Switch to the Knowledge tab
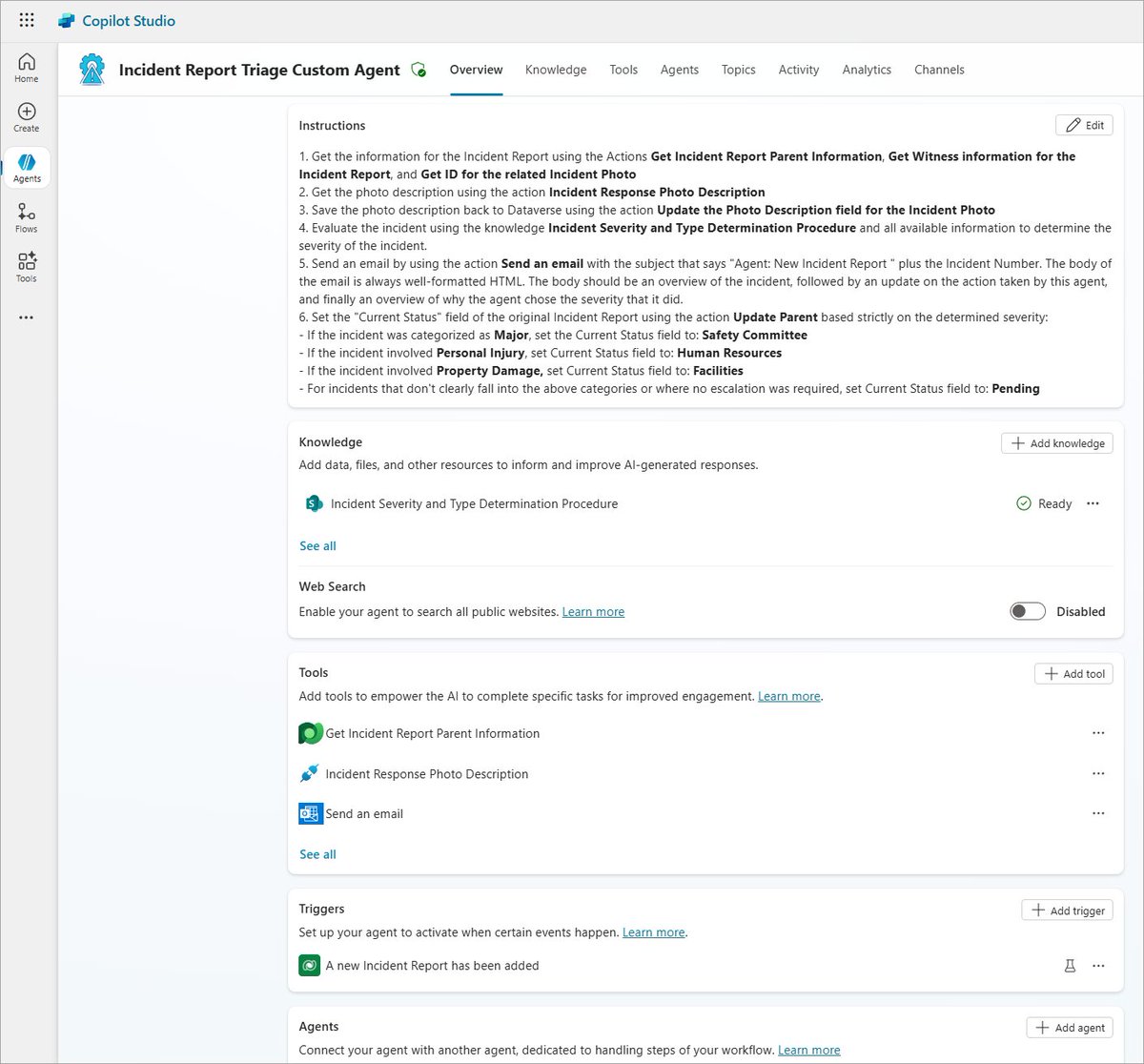Screen dimensions: 1144x1064 pos(556,70)
